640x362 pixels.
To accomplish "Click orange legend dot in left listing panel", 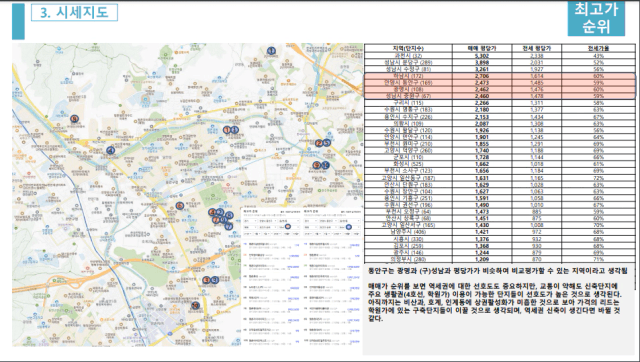I will [x=288, y=227].
